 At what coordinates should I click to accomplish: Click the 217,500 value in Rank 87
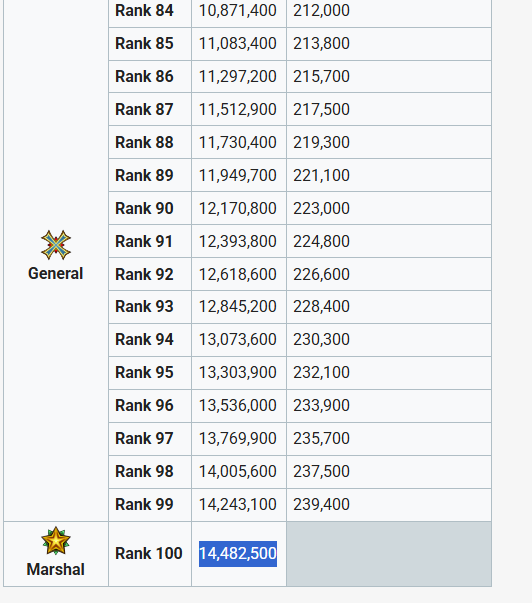pos(321,109)
